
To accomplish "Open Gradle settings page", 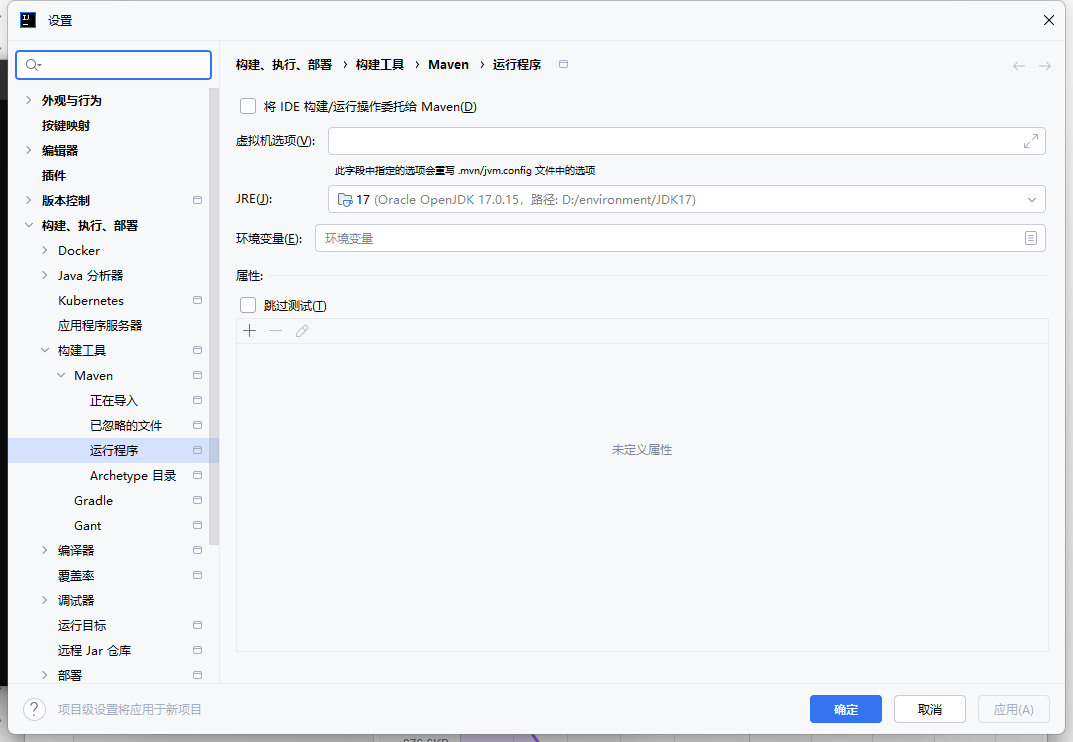I will click(93, 500).
